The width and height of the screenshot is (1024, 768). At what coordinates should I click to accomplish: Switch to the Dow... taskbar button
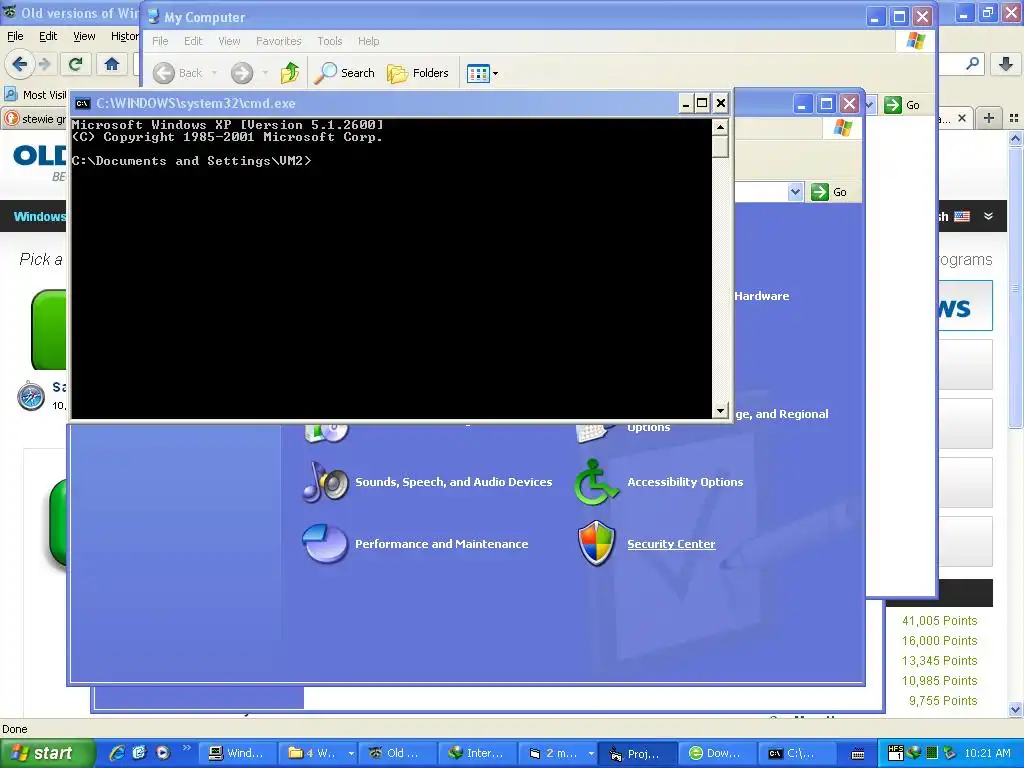717,753
